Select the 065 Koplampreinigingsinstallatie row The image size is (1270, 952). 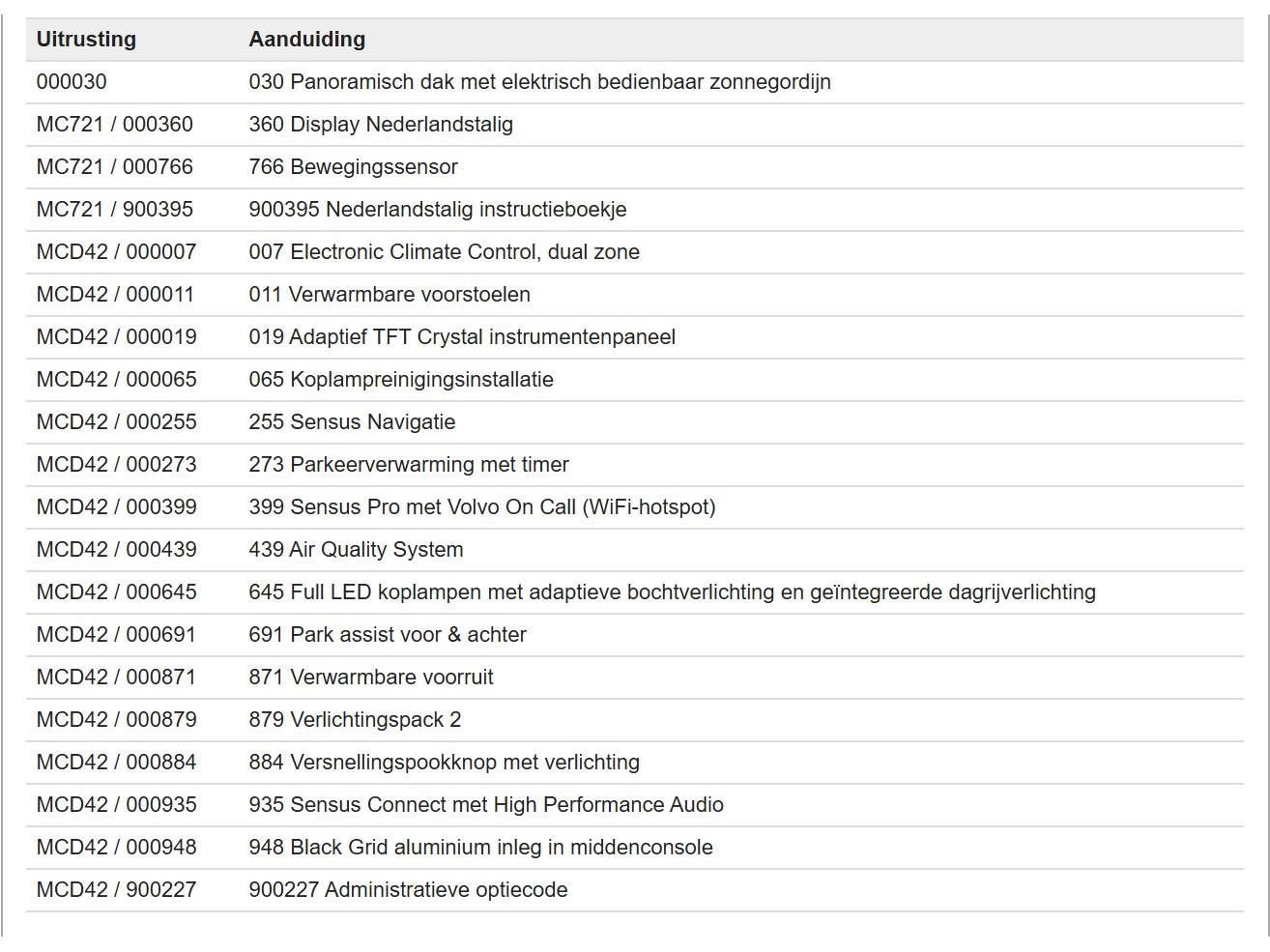pos(634,380)
